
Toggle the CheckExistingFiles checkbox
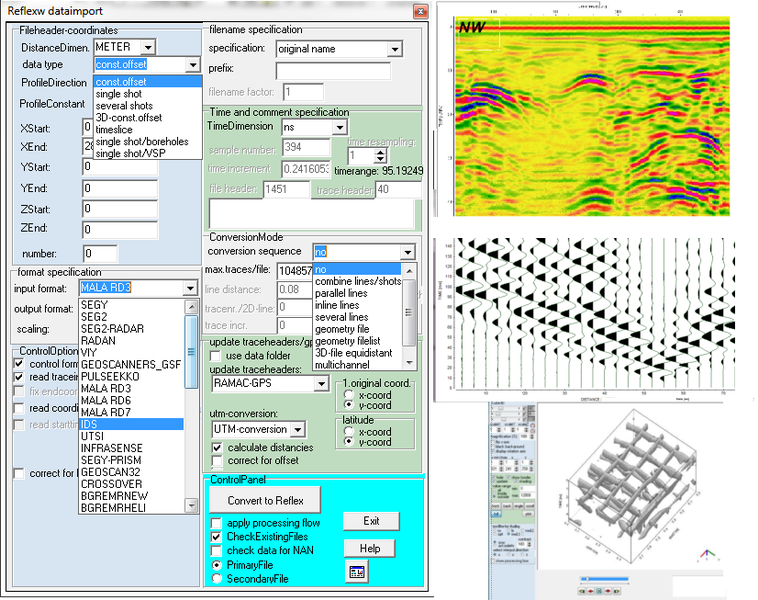217,537
